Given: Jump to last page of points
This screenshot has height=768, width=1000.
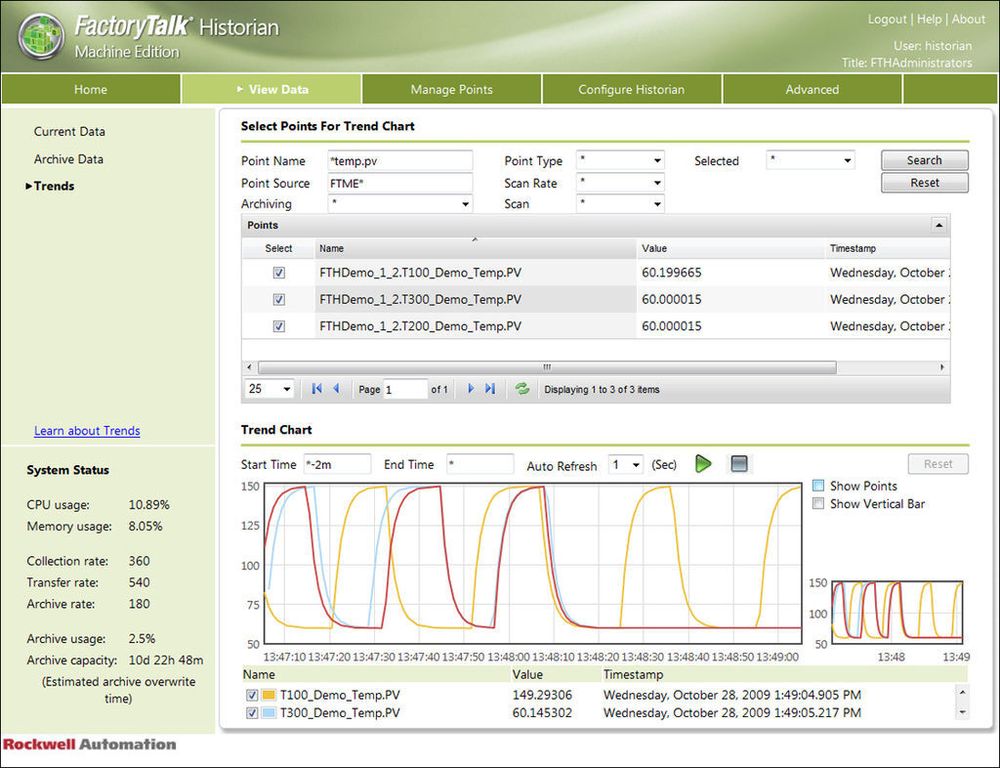Looking at the screenshot, I should (490, 389).
